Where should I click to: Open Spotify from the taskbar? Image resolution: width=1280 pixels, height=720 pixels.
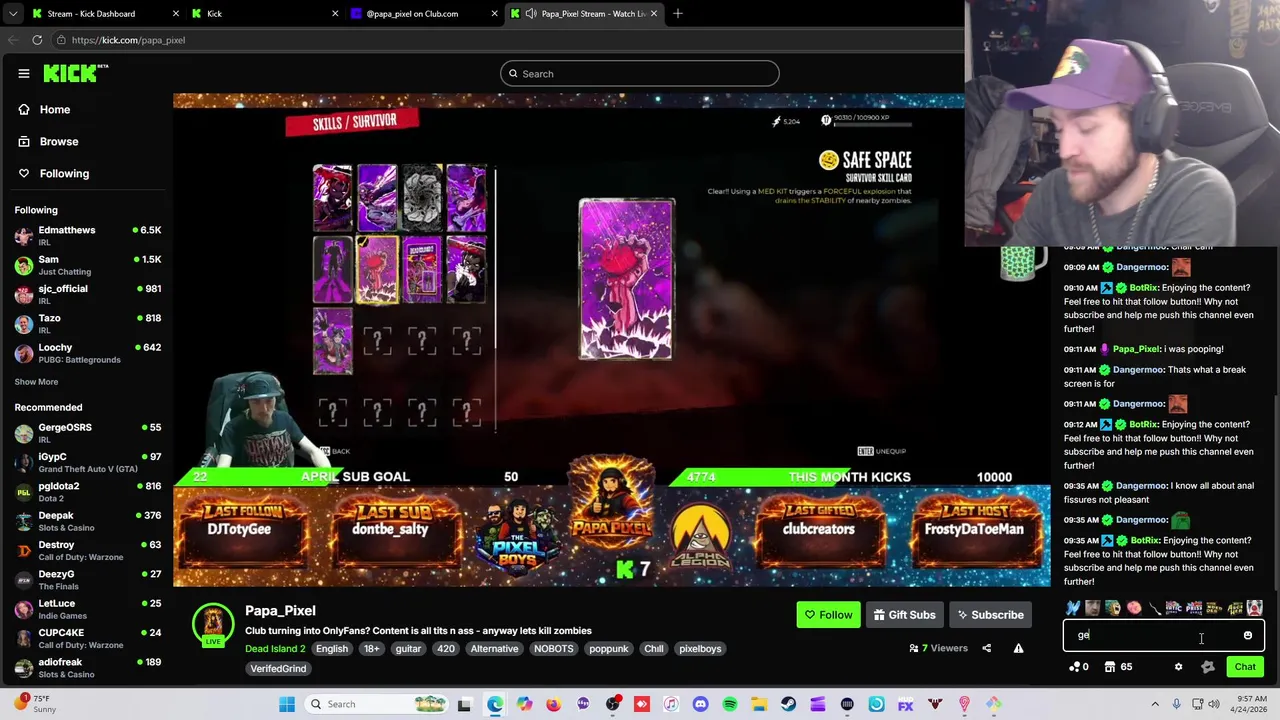coord(730,704)
